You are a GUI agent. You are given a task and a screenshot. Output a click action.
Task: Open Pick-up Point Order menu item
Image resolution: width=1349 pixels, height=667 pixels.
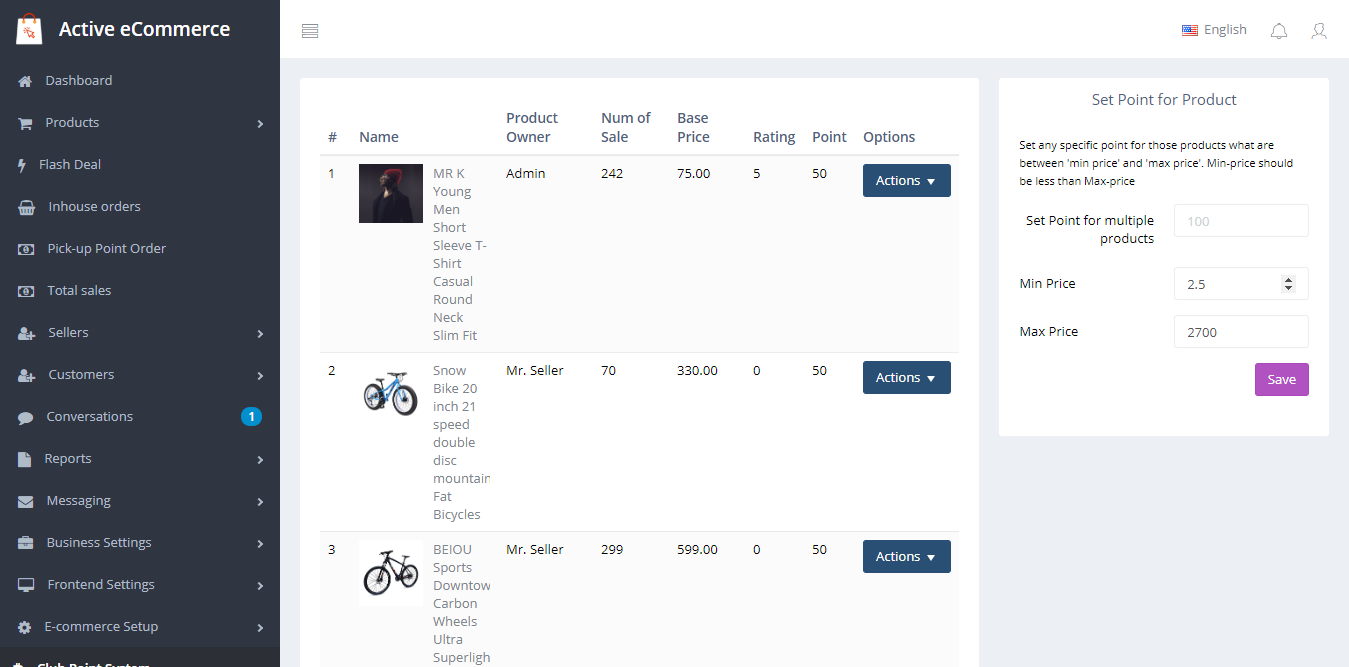click(x=106, y=249)
